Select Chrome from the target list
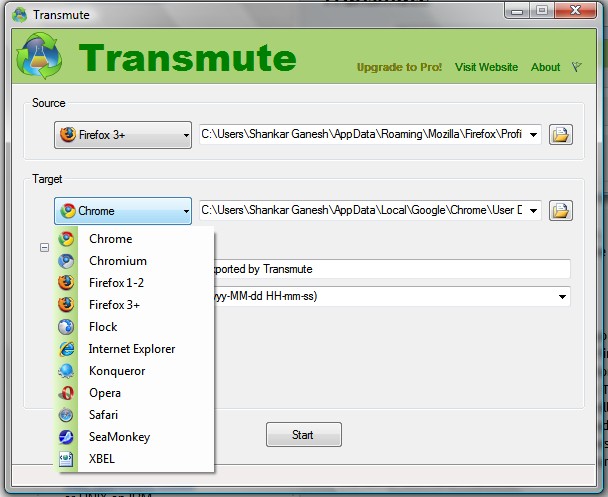 coord(134,239)
